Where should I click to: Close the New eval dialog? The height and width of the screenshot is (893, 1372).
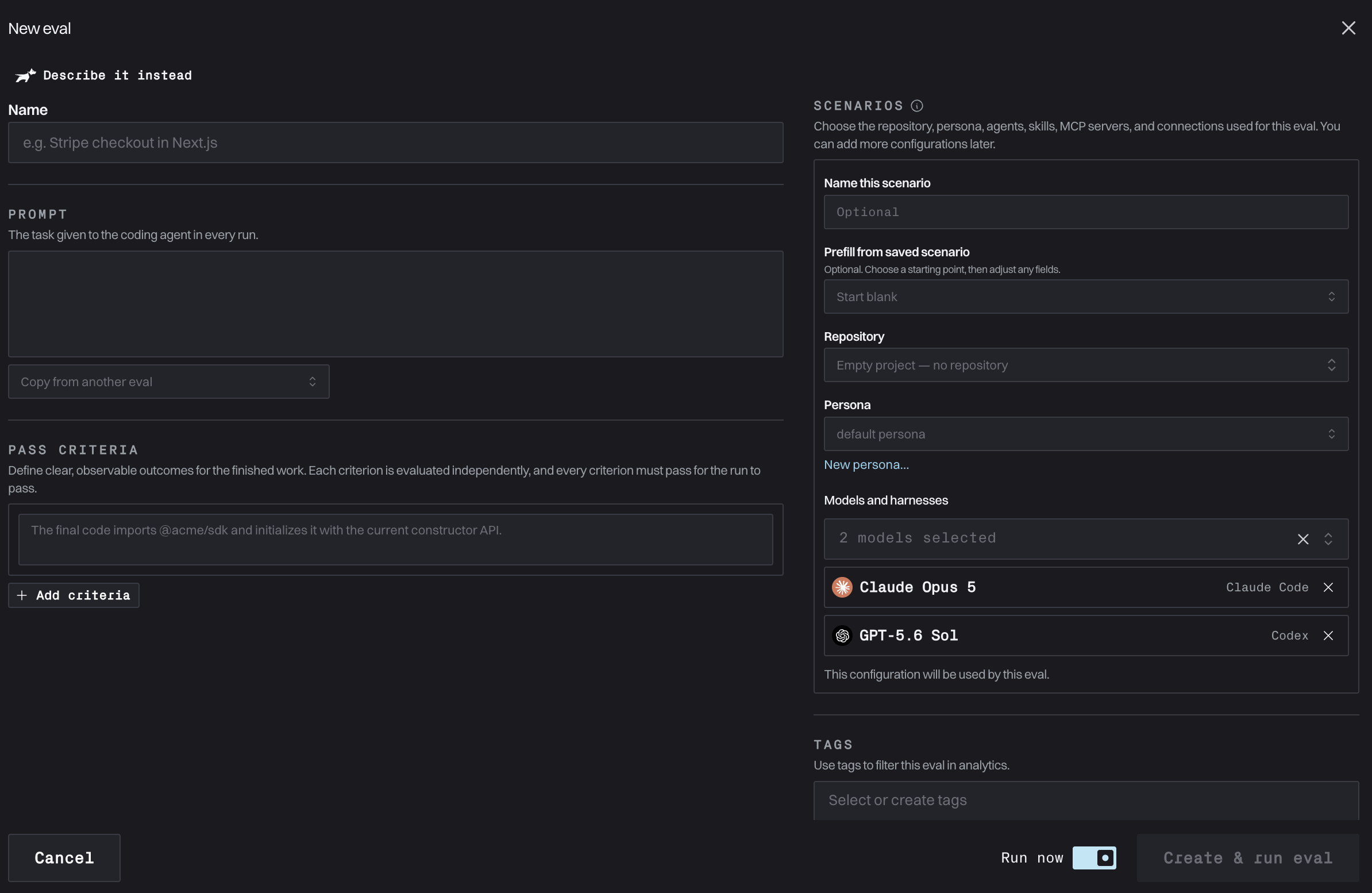click(x=1348, y=28)
